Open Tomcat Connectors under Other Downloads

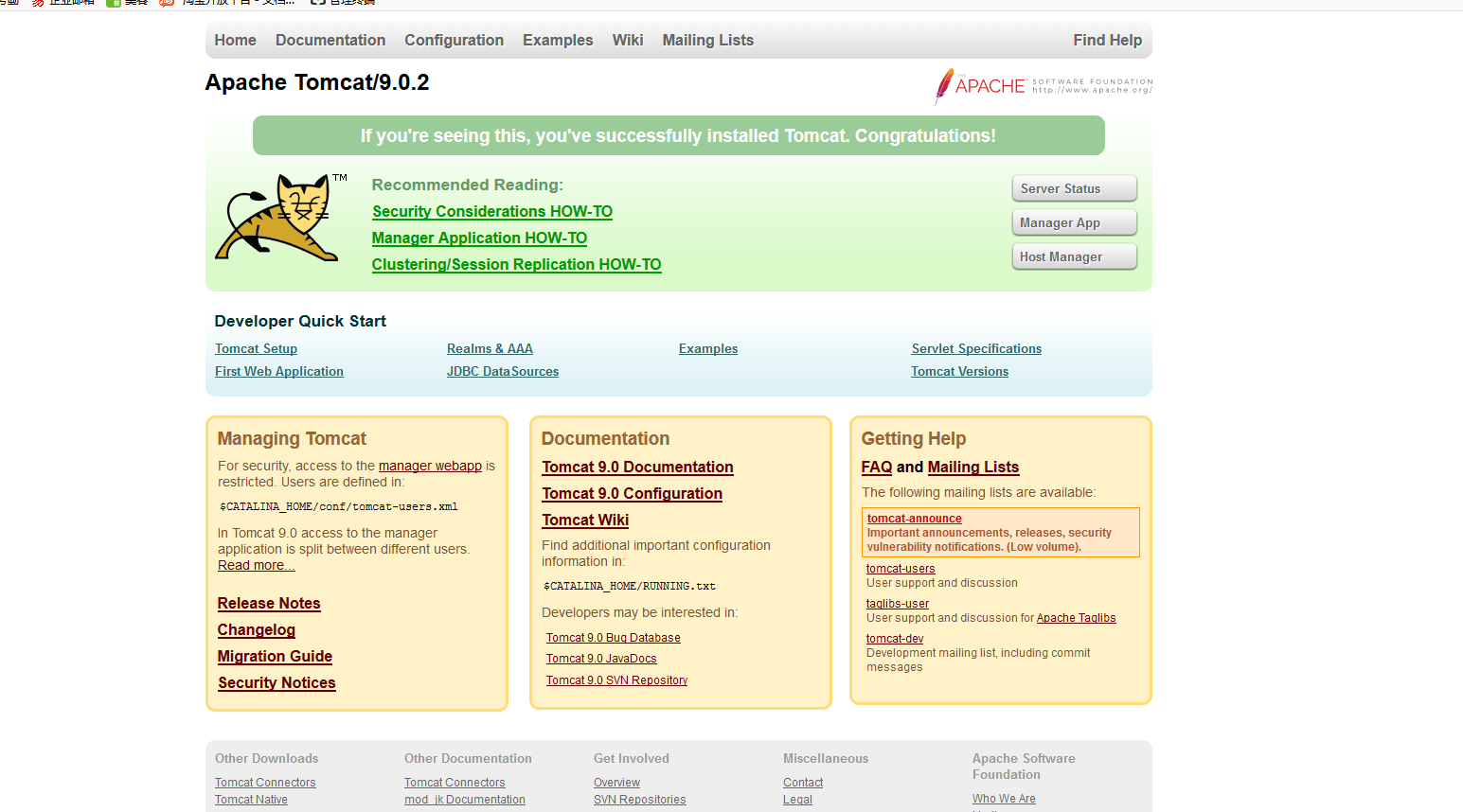point(265,783)
